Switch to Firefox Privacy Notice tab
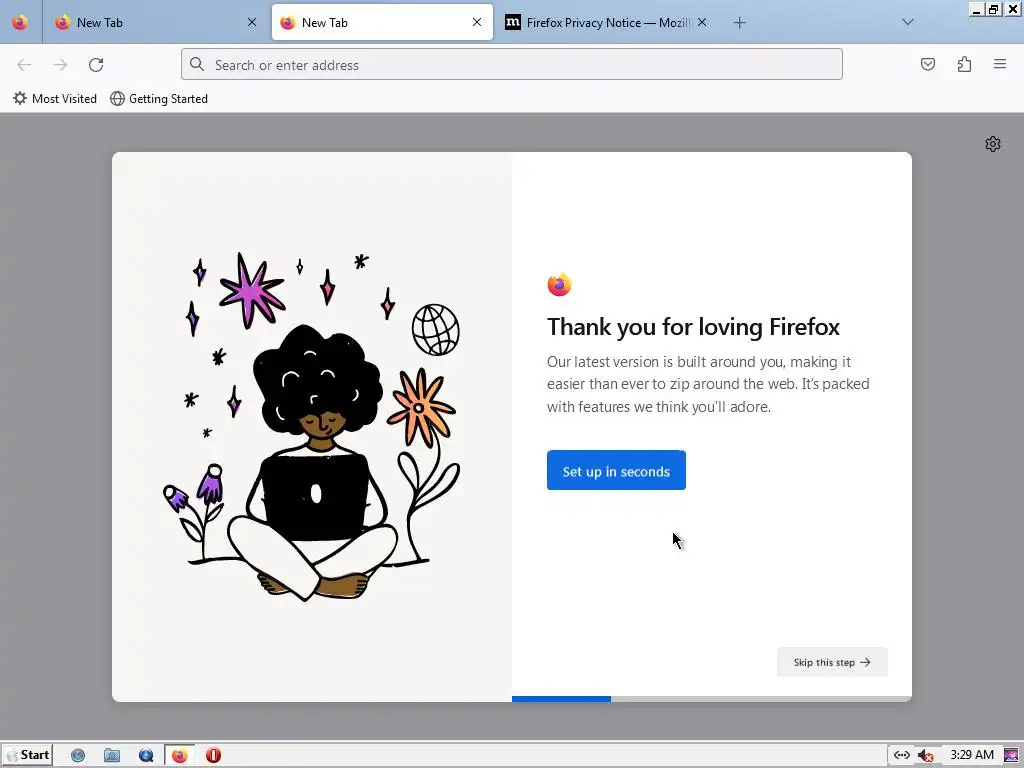Screen dimensions: 1024x768 click(x=607, y=22)
